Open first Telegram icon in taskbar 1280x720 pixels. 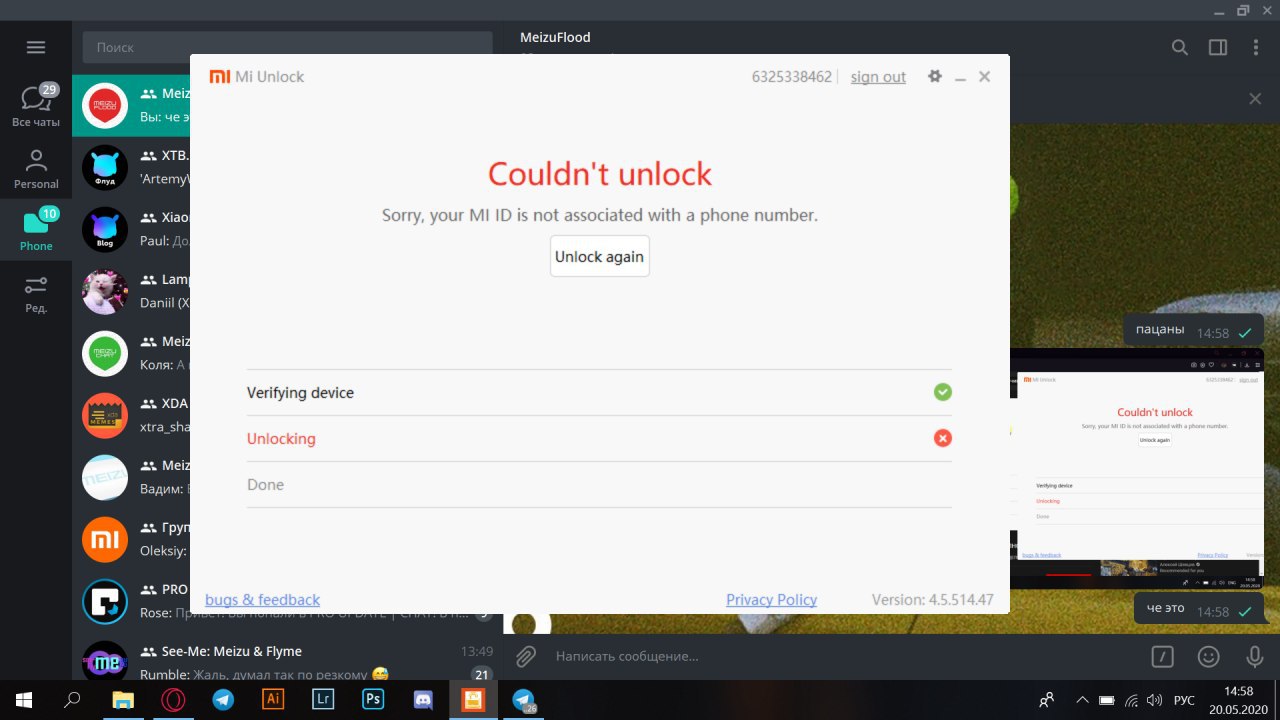(x=222, y=700)
